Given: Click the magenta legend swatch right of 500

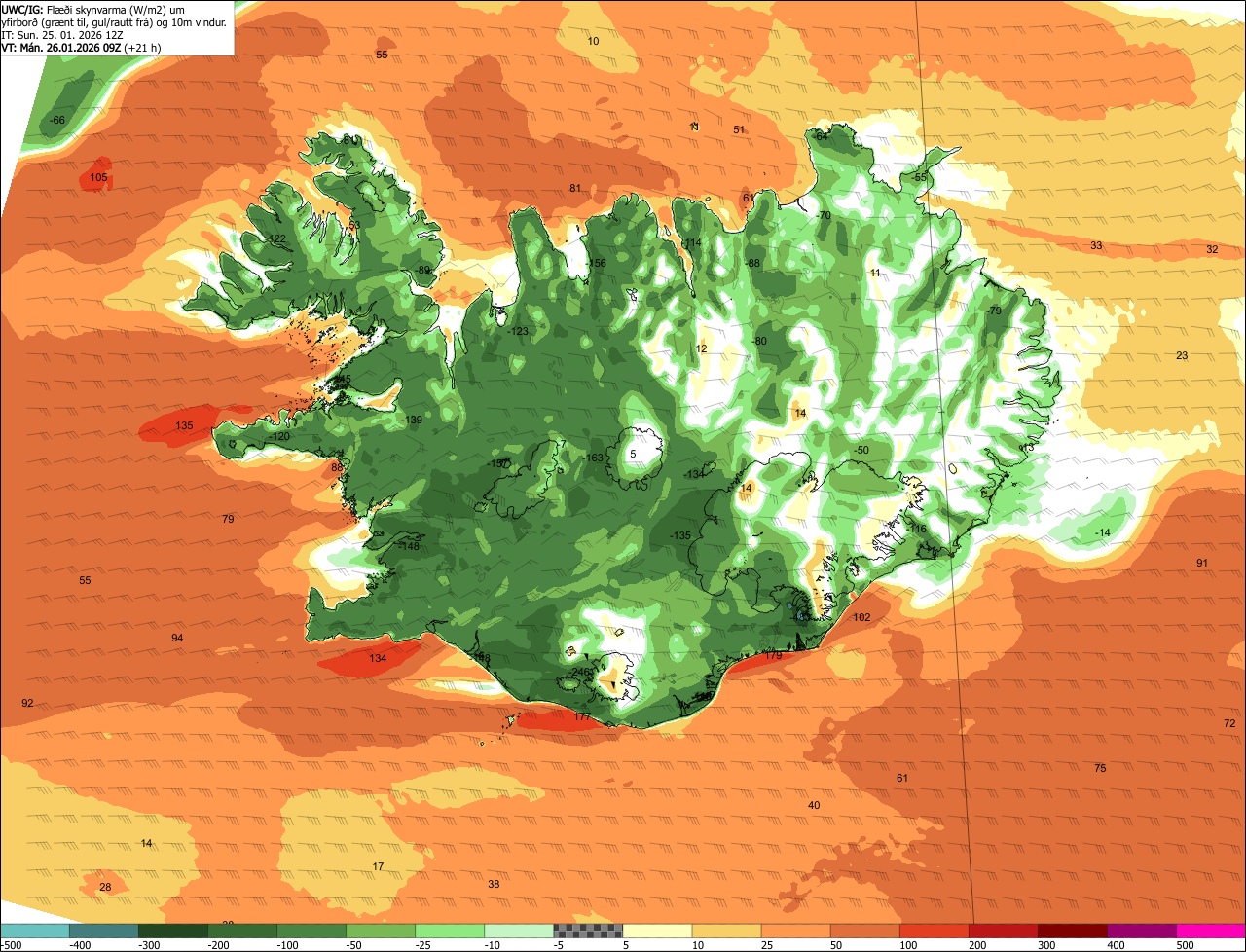Looking at the screenshot, I should [x=1211, y=931].
